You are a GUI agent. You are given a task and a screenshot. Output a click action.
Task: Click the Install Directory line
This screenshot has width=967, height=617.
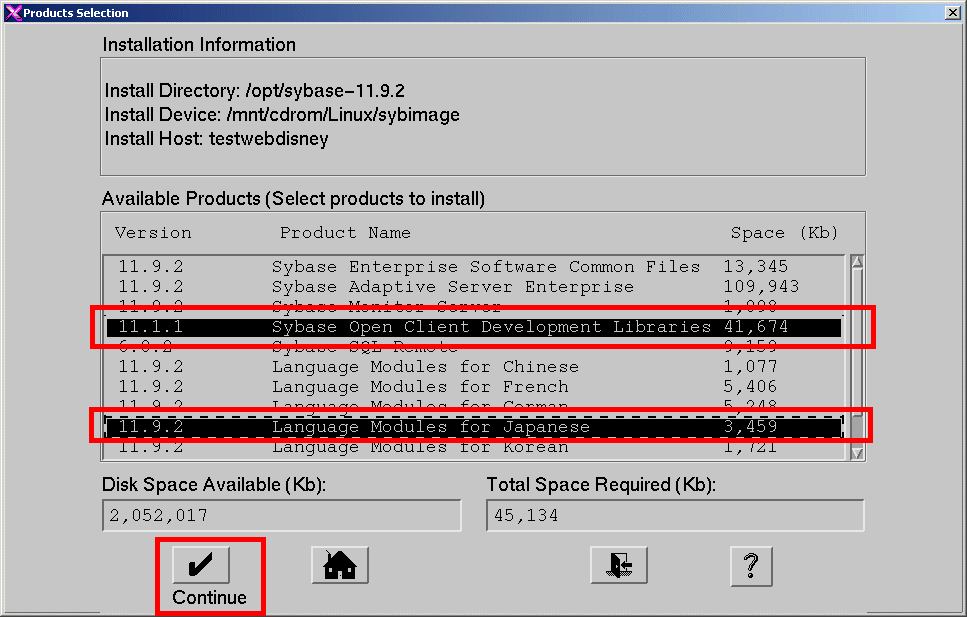pyautogui.click(x=255, y=91)
